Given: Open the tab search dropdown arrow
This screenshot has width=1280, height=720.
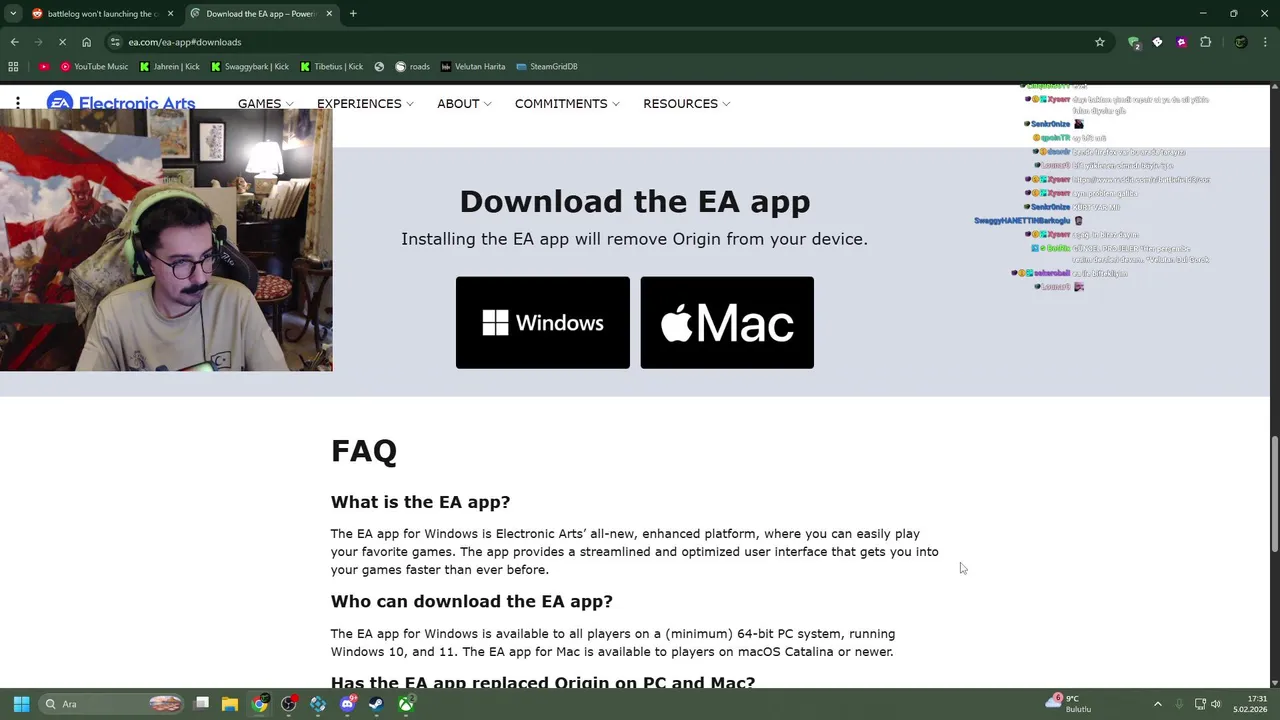Looking at the screenshot, I should coord(13,14).
